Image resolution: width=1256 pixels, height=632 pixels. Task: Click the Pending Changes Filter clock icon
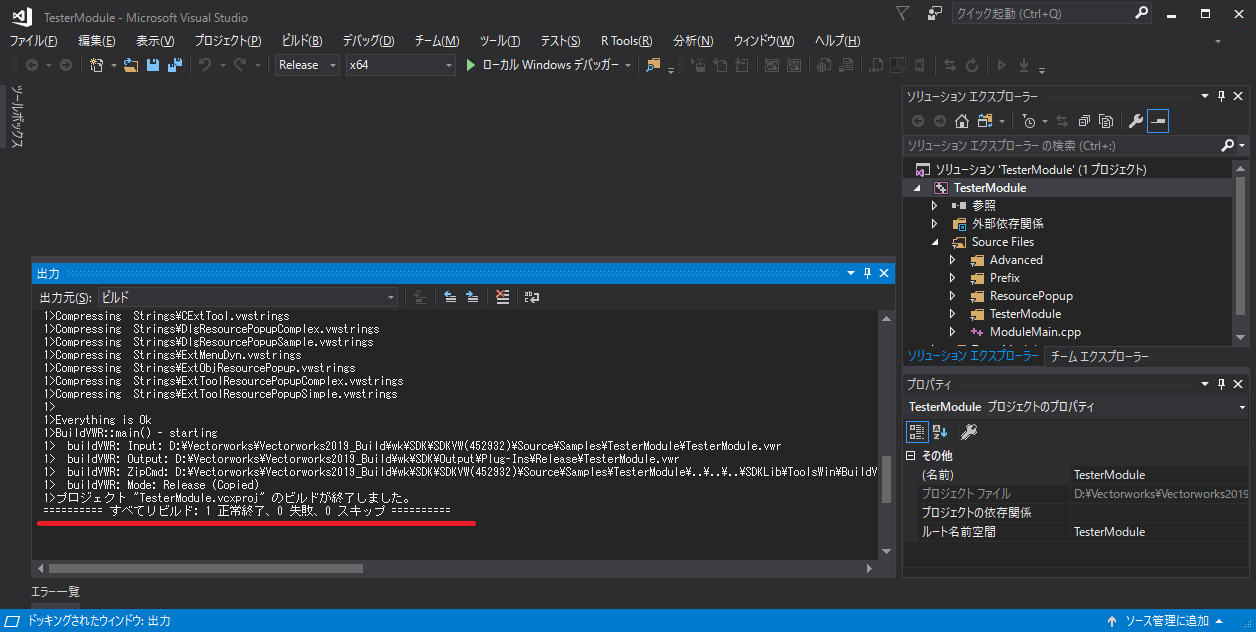click(x=1029, y=121)
